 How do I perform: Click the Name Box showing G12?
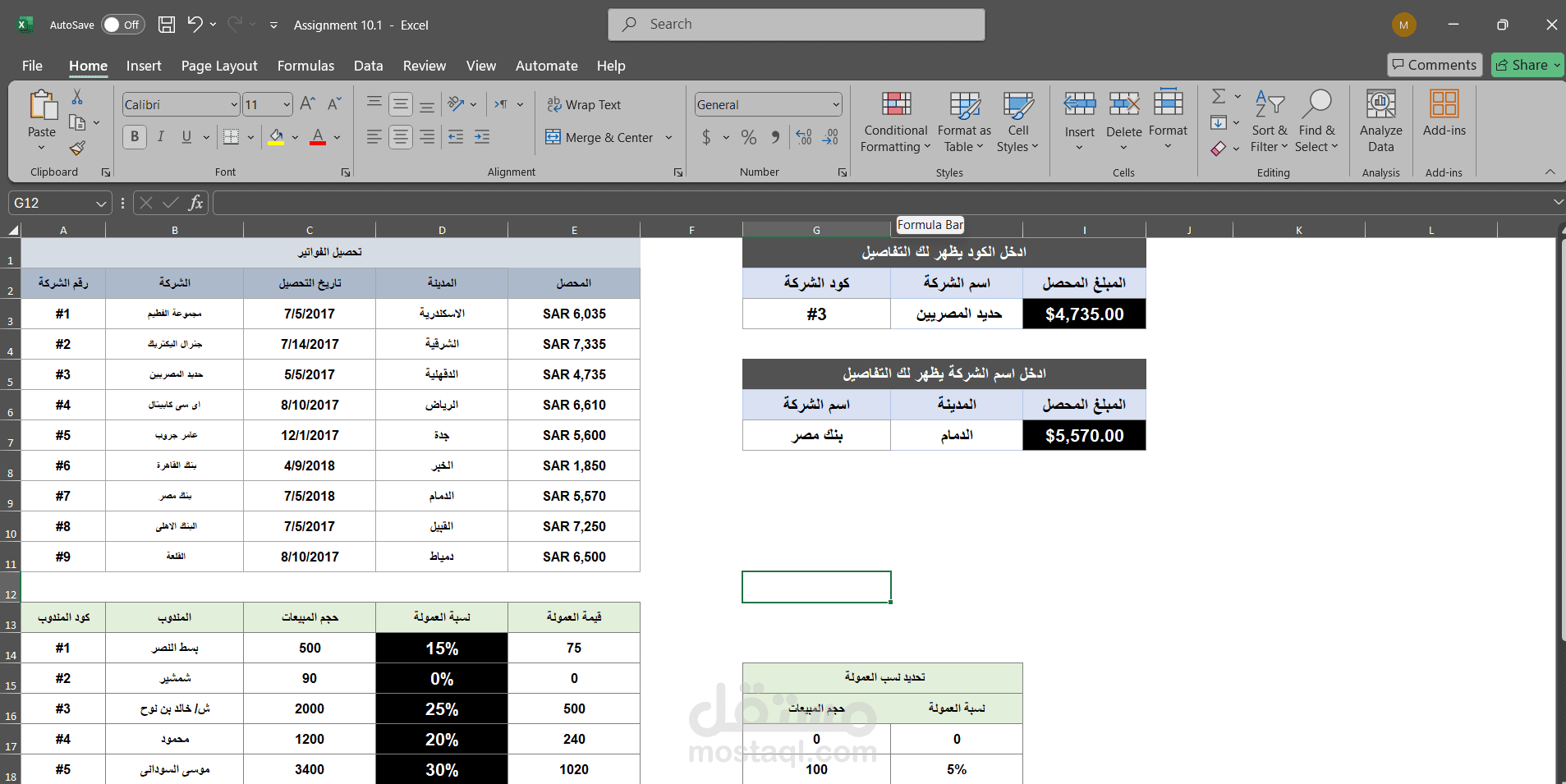(x=59, y=203)
